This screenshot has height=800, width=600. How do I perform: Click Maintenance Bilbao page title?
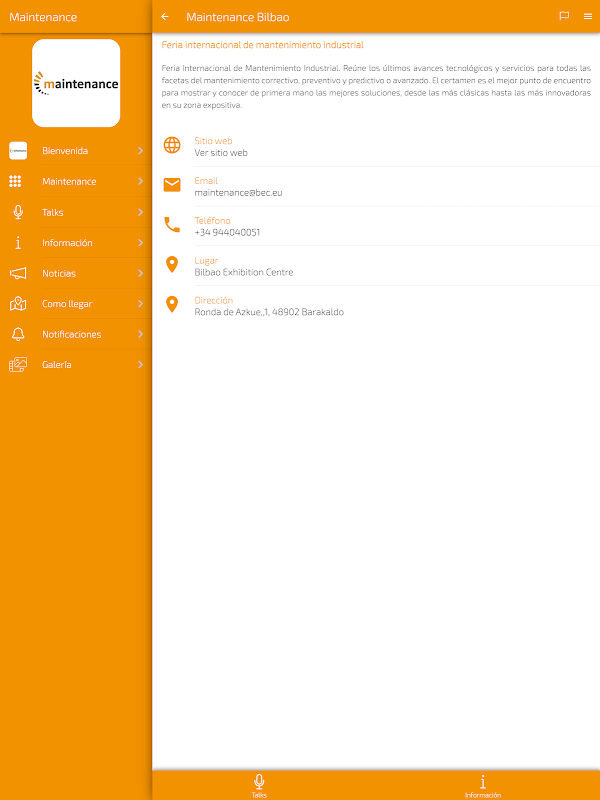238,17
